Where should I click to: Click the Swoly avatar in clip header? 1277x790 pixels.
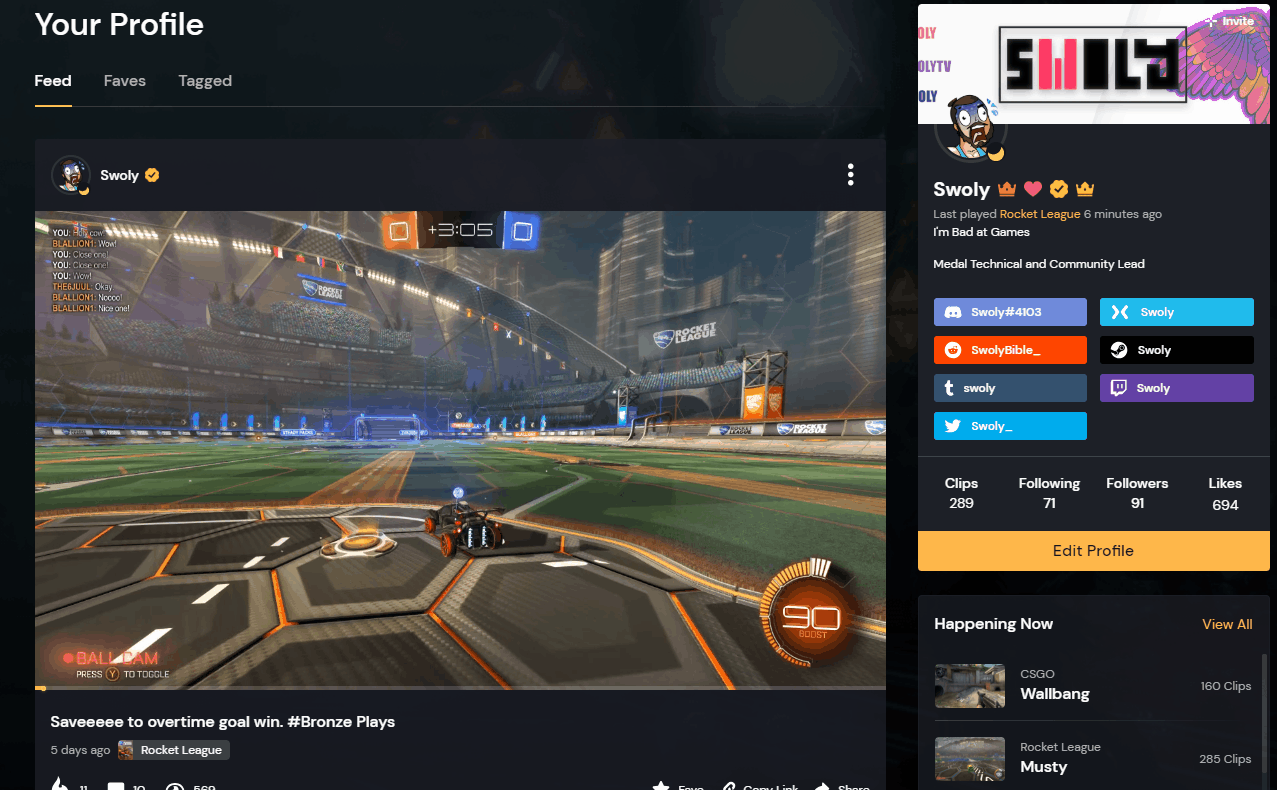point(71,175)
